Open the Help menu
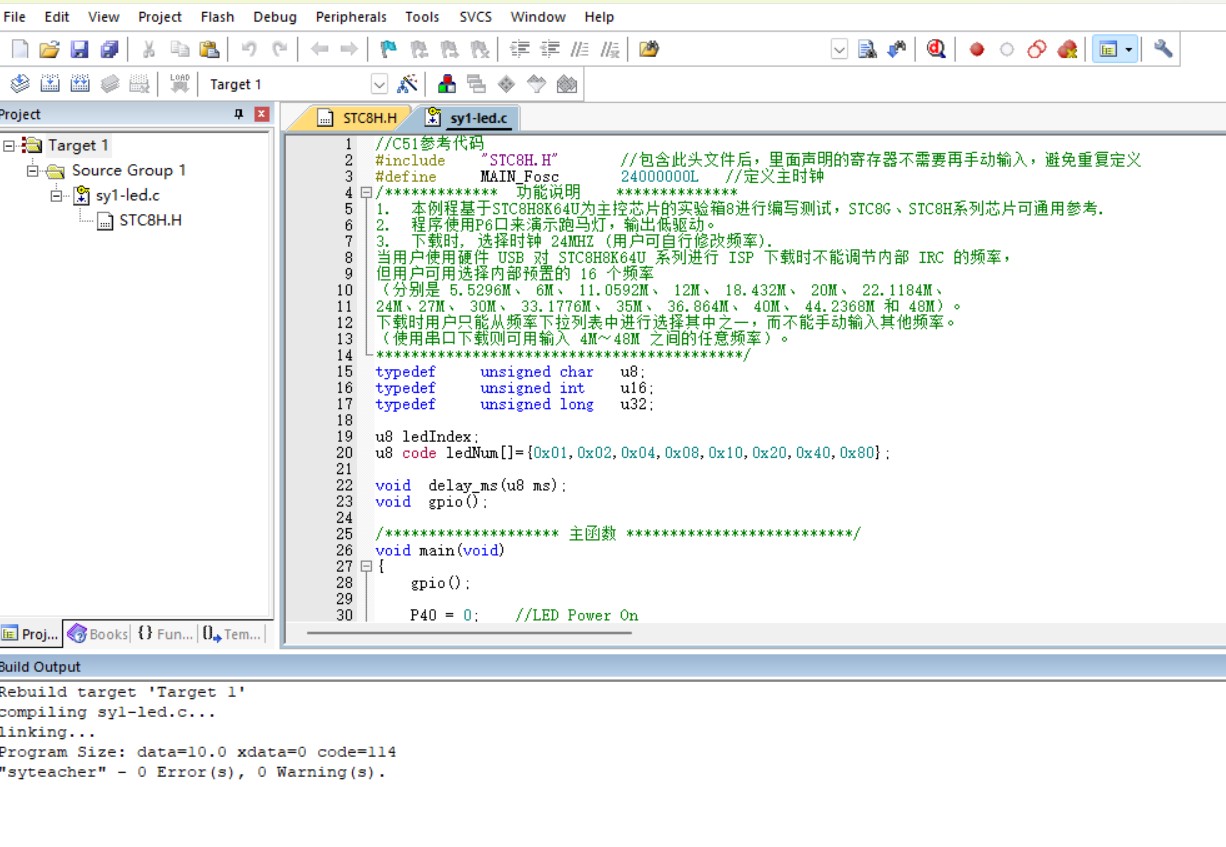1226x847 pixels. pyautogui.click(x=599, y=16)
